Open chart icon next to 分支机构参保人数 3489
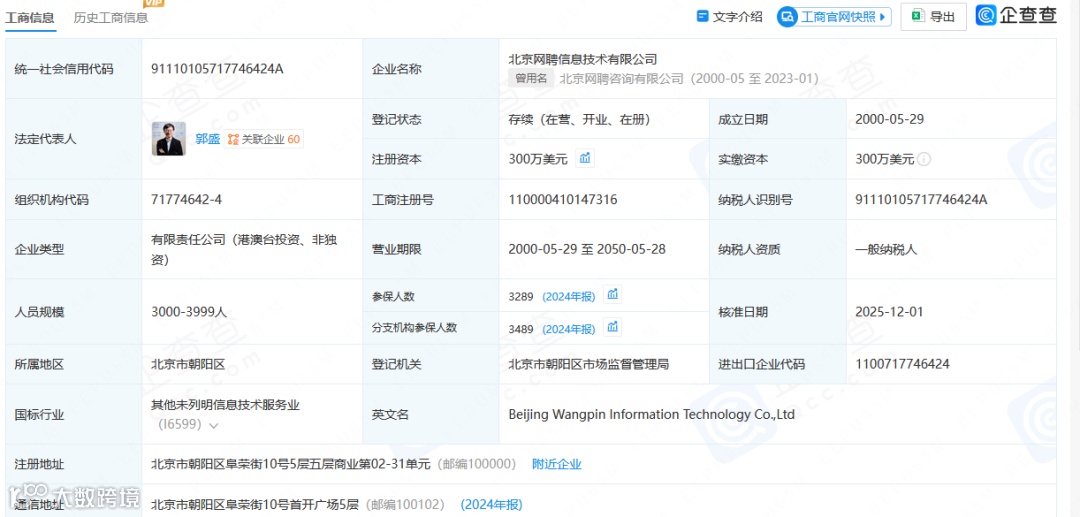 tap(612, 327)
